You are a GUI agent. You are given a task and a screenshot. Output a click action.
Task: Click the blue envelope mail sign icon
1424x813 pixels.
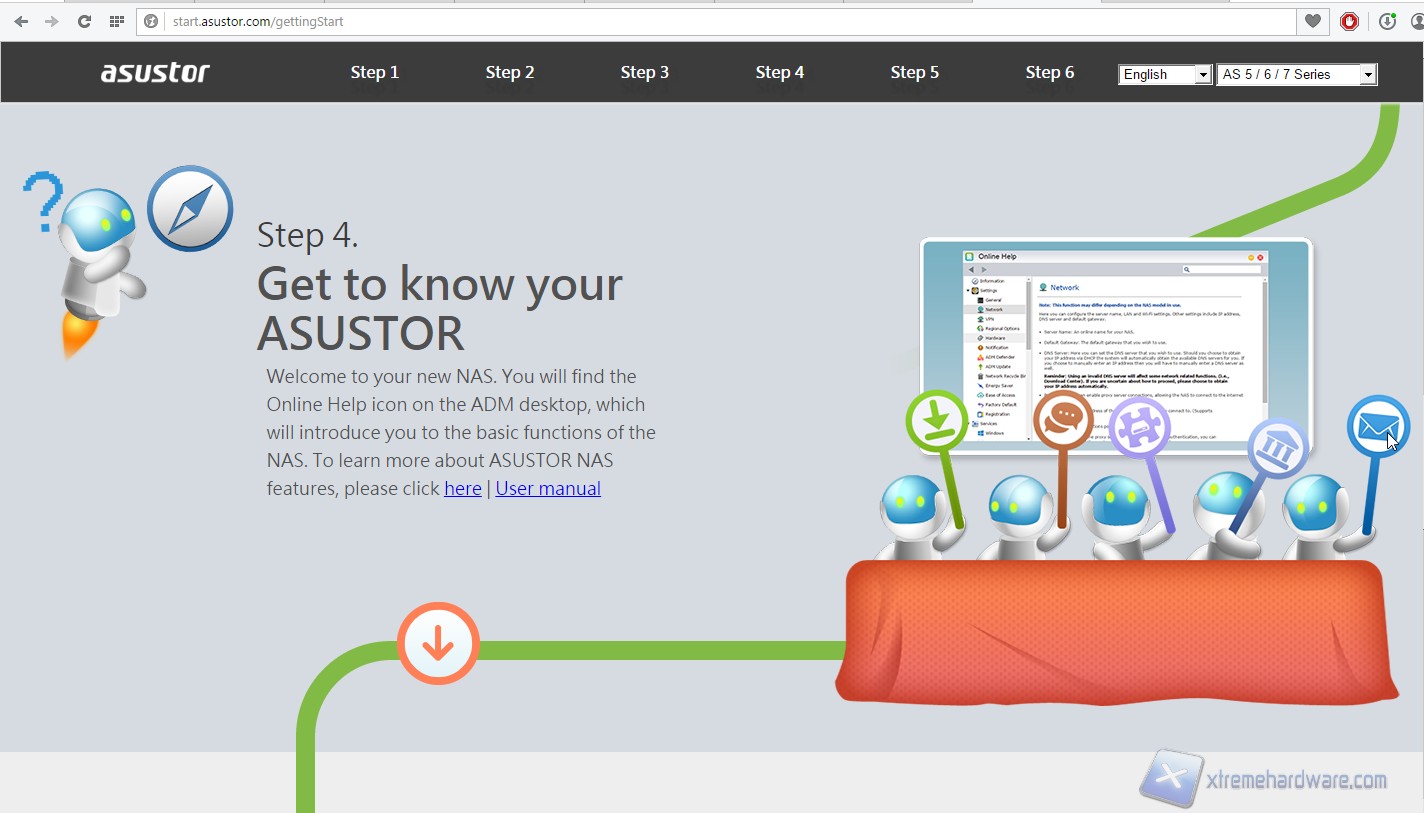pos(1377,426)
